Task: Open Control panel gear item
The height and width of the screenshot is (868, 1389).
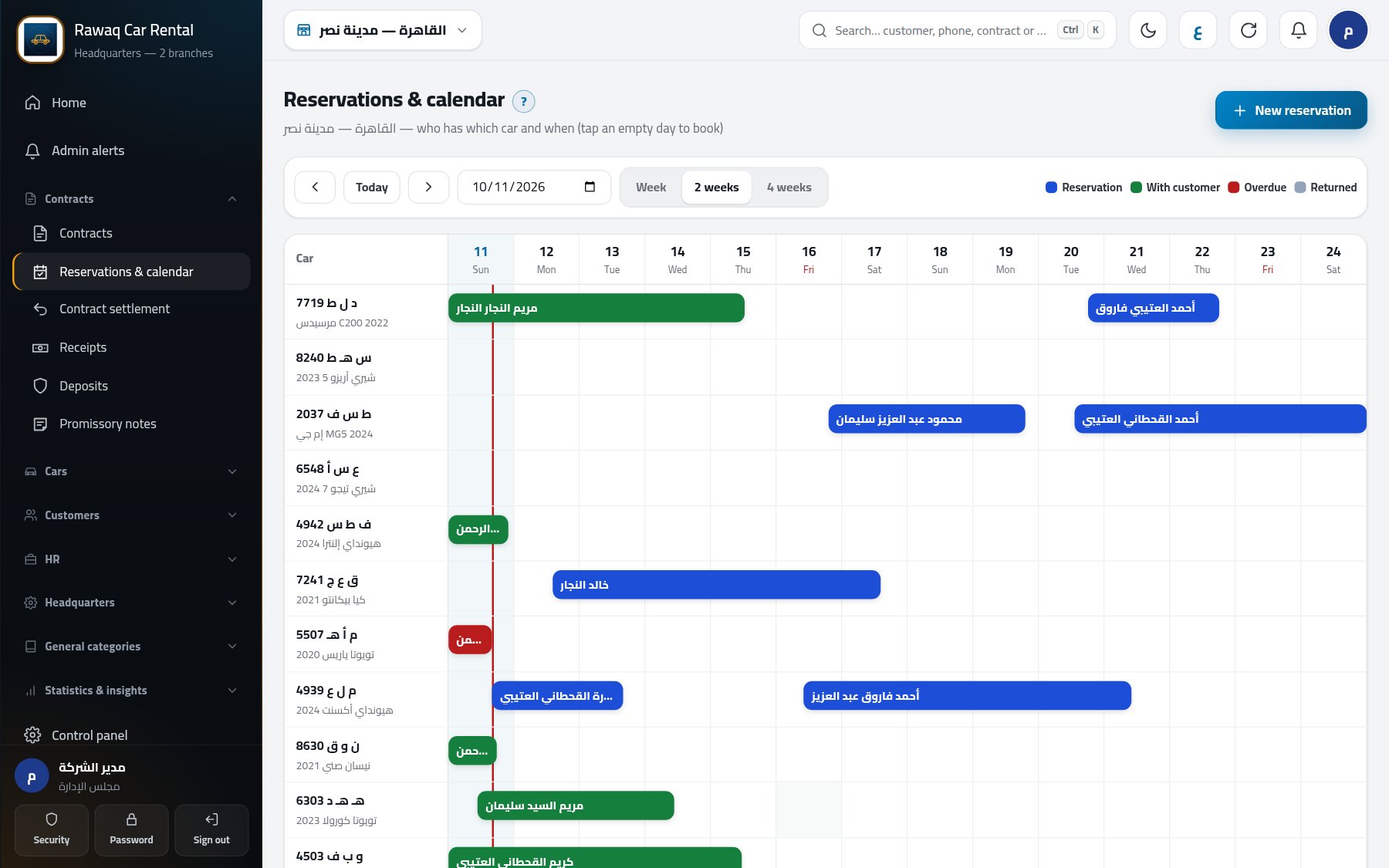Action: (131, 735)
